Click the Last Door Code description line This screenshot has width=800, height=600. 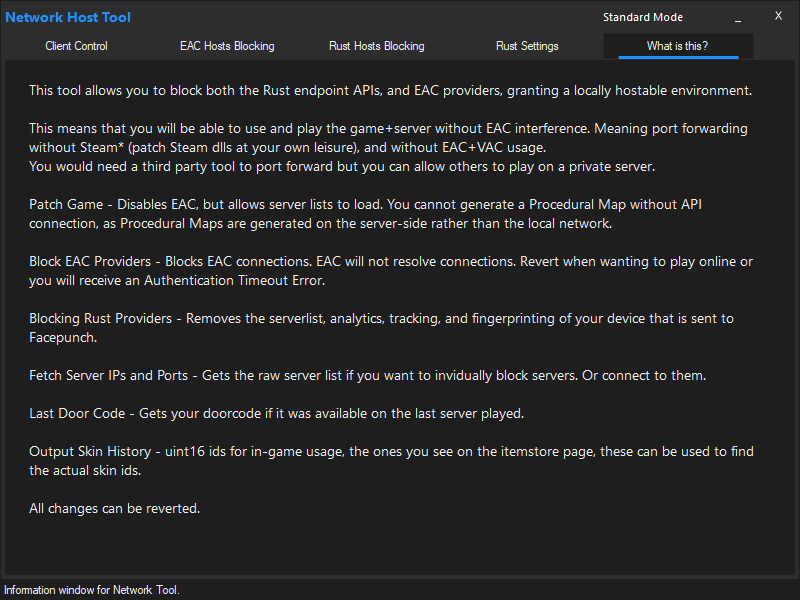[x=276, y=413]
